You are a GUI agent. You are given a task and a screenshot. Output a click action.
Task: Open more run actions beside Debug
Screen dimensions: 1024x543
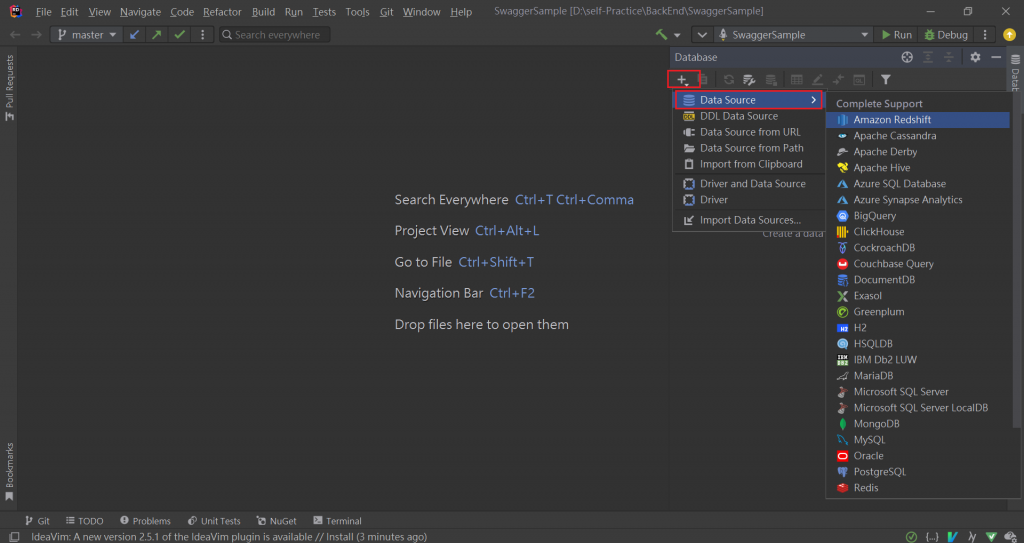click(x=985, y=35)
